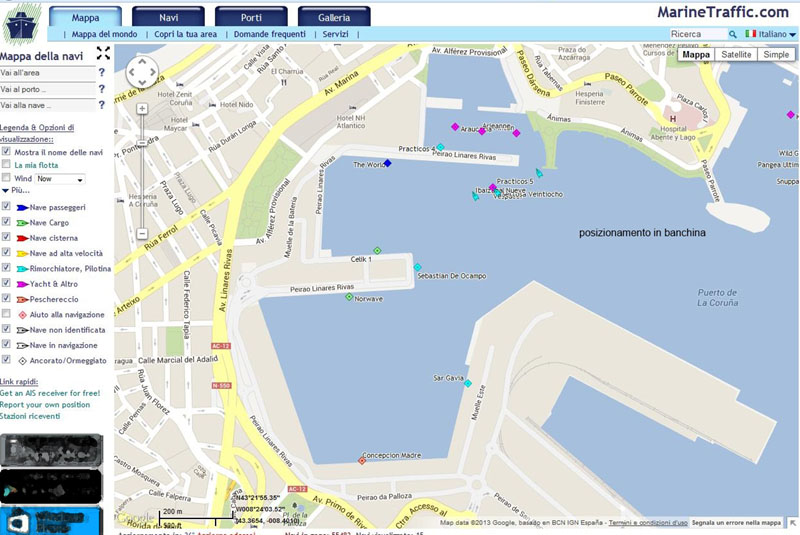Viewport: 800px width, 535px height.
Task: Select Concepcion Madre fishing vessel marker
Action: pos(362,461)
